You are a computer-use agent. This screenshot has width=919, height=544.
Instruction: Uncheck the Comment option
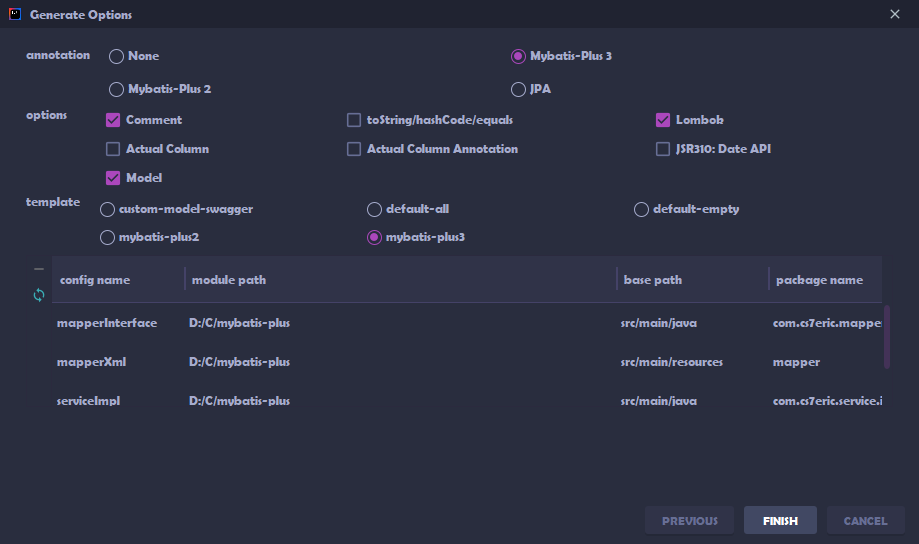click(113, 120)
